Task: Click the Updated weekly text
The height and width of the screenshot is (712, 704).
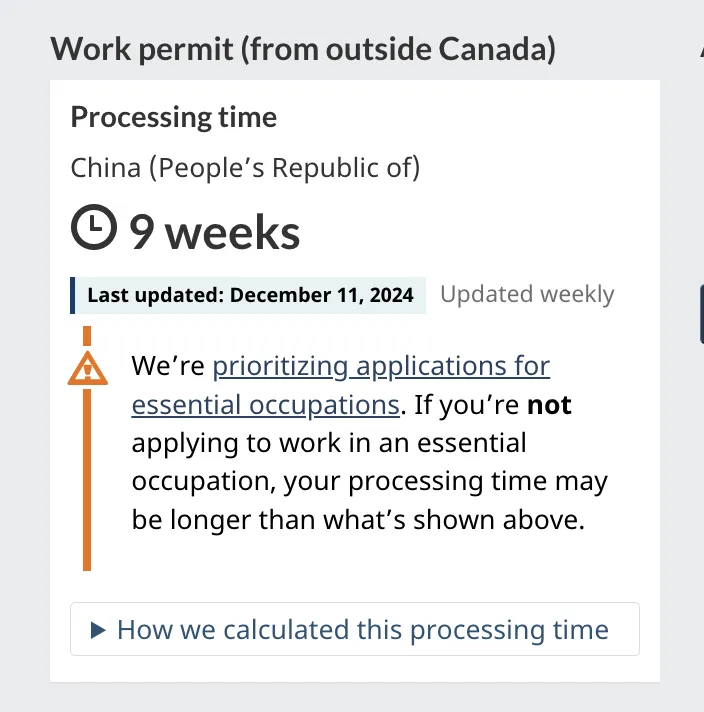Action: click(527, 294)
